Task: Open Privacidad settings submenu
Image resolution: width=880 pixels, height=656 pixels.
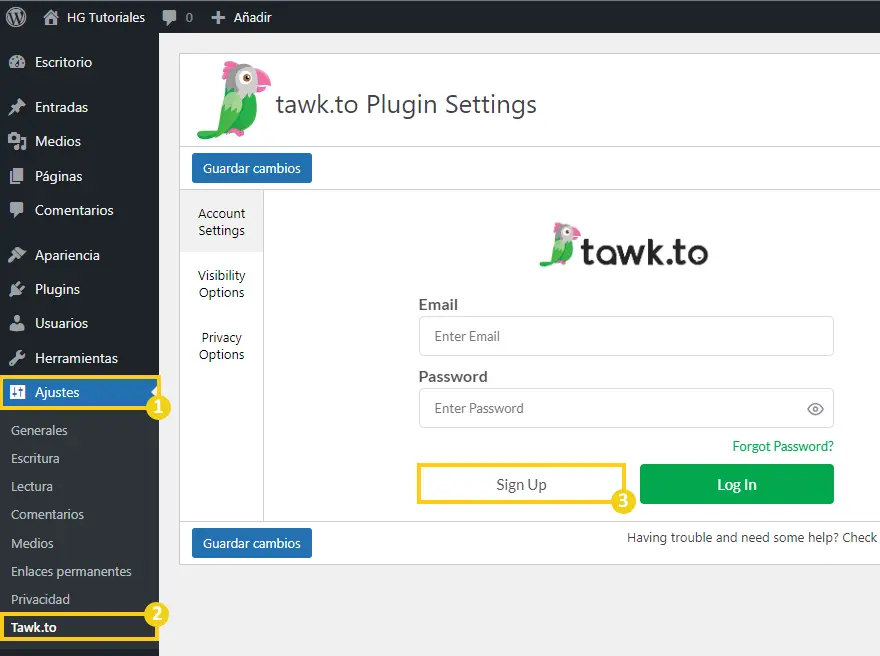Action: click(x=40, y=599)
